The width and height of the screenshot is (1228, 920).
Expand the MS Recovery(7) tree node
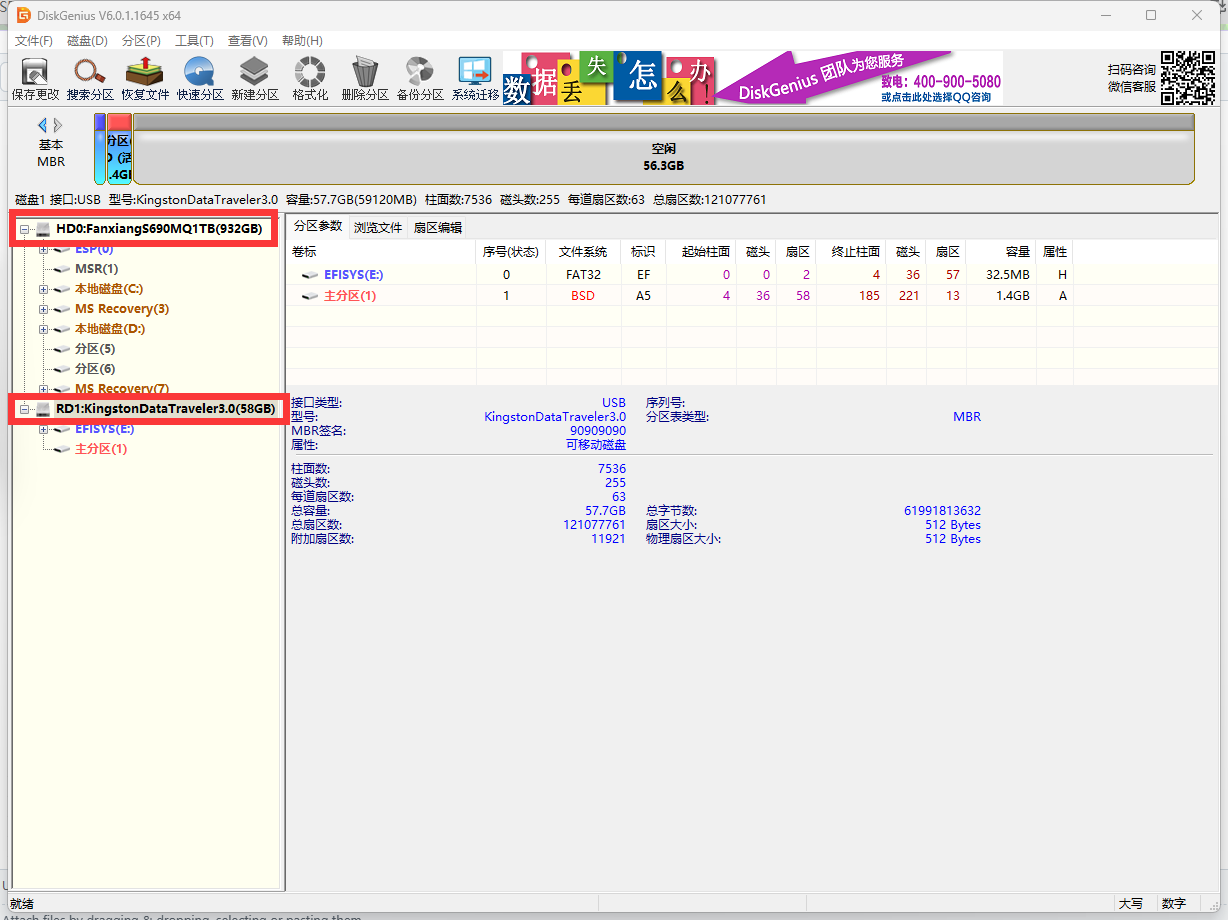(x=43, y=389)
